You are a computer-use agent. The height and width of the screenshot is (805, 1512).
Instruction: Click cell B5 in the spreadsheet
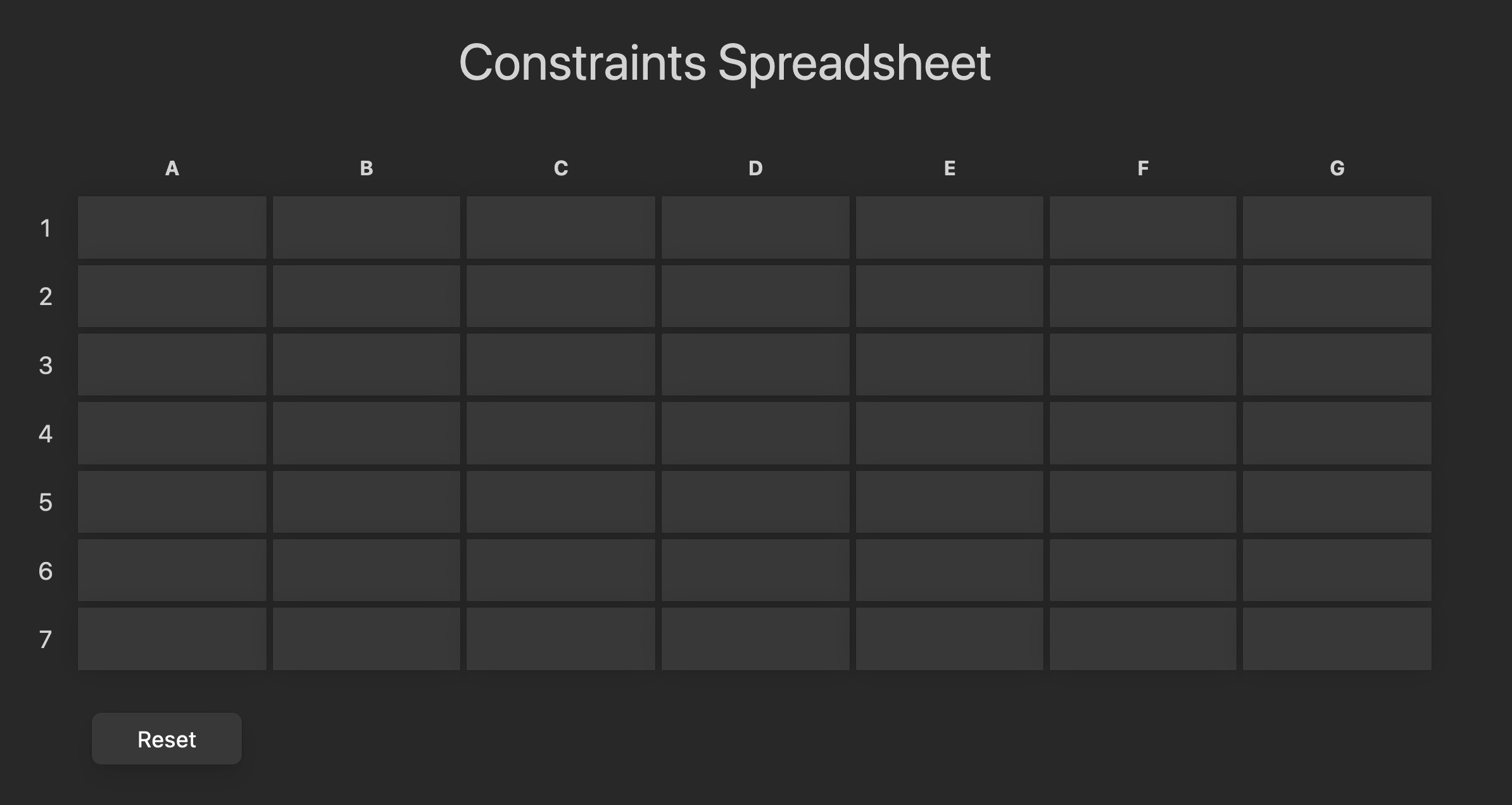coord(367,502)
